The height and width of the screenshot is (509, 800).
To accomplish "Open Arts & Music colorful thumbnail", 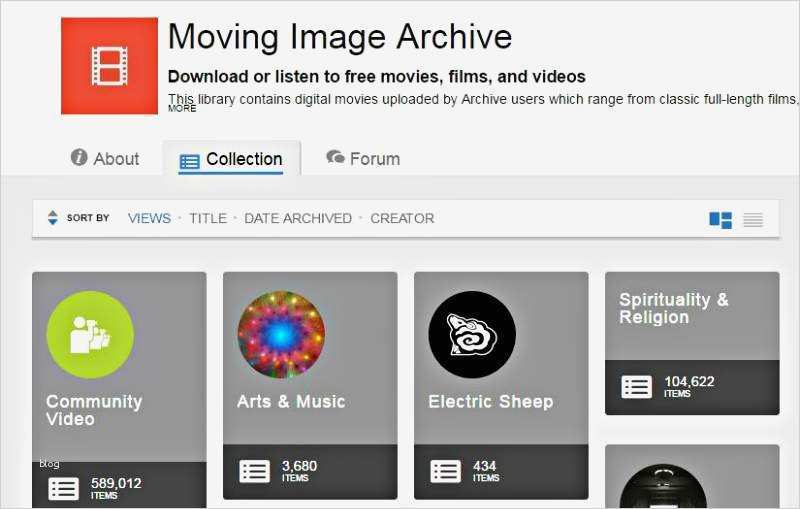I will [281, 335].
